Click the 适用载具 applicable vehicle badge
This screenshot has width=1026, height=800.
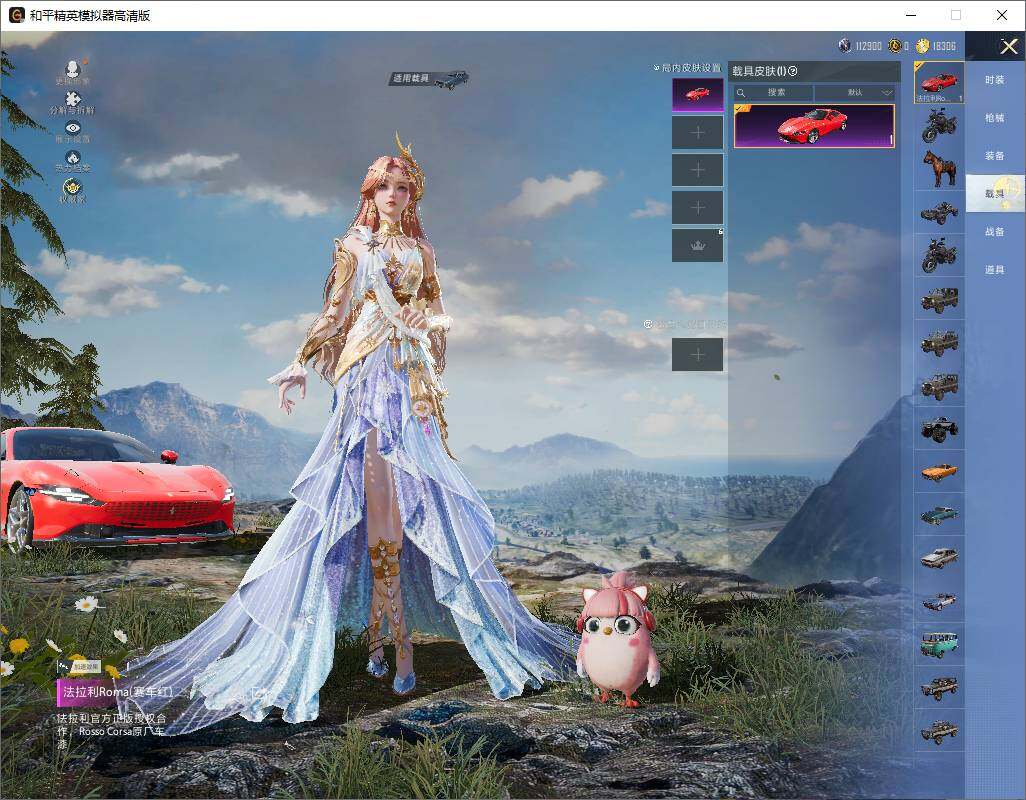tap(429, 78)
